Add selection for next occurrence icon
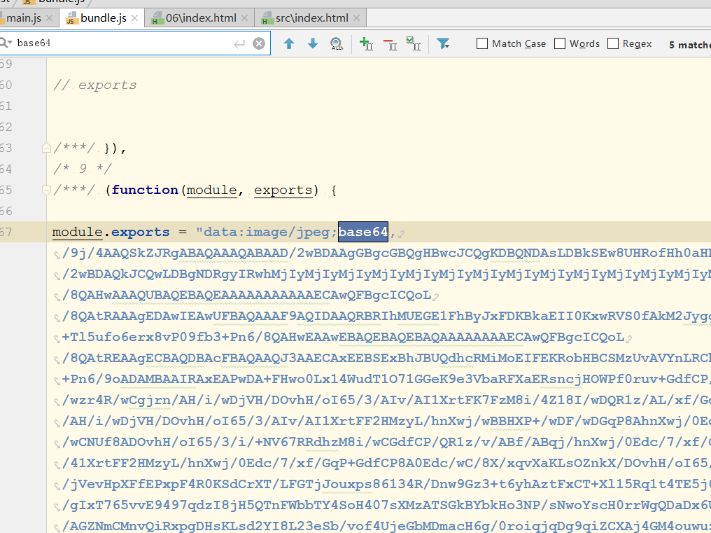Screen dimensions: 711x533 click(x=366, y=44)
